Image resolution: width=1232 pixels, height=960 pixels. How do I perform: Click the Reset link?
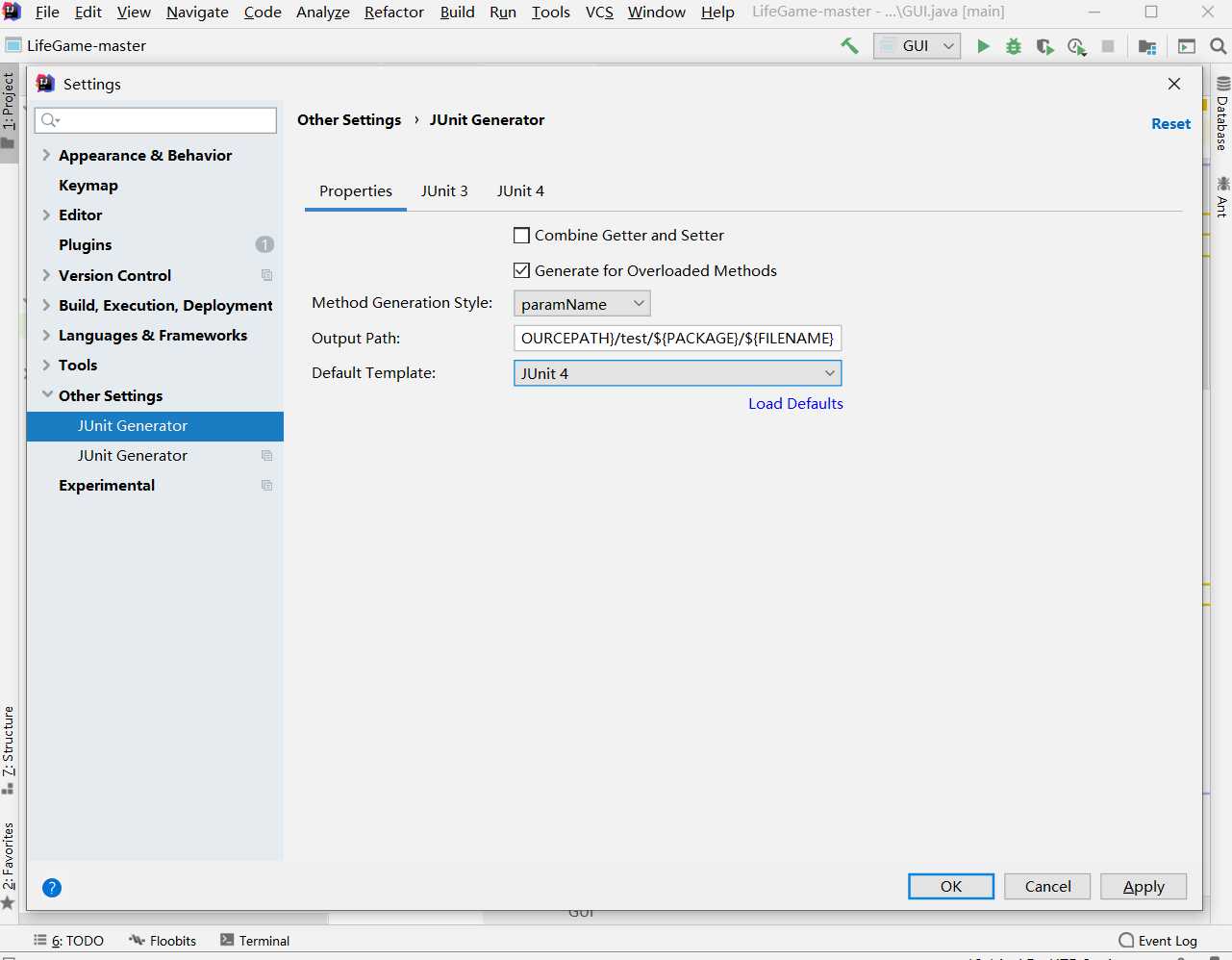point(1170,123)
